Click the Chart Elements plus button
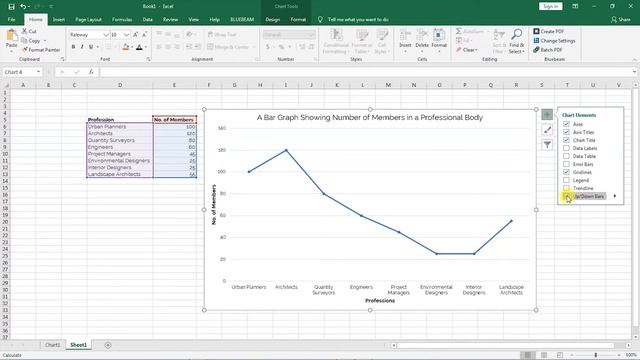The width and height of the screenshot is (640, 360). coord(547,115)
